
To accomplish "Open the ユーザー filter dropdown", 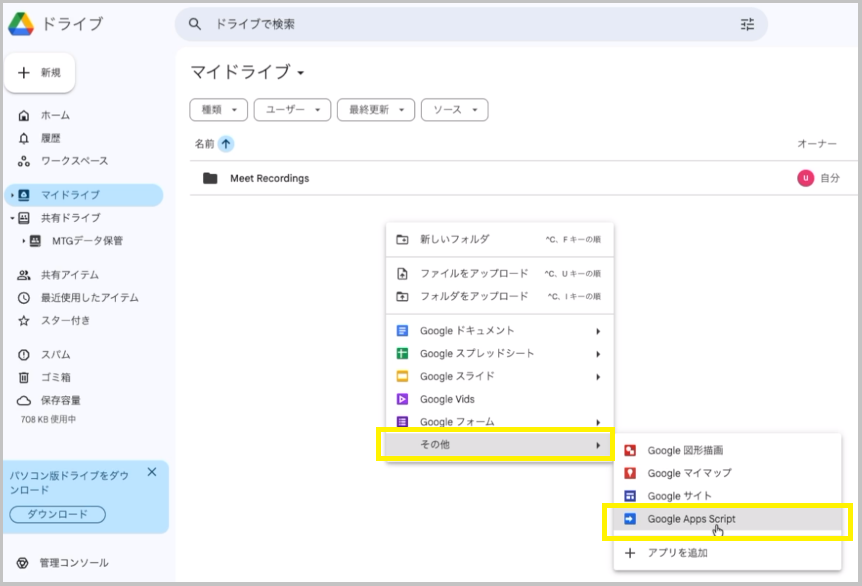I will (292, 110).
